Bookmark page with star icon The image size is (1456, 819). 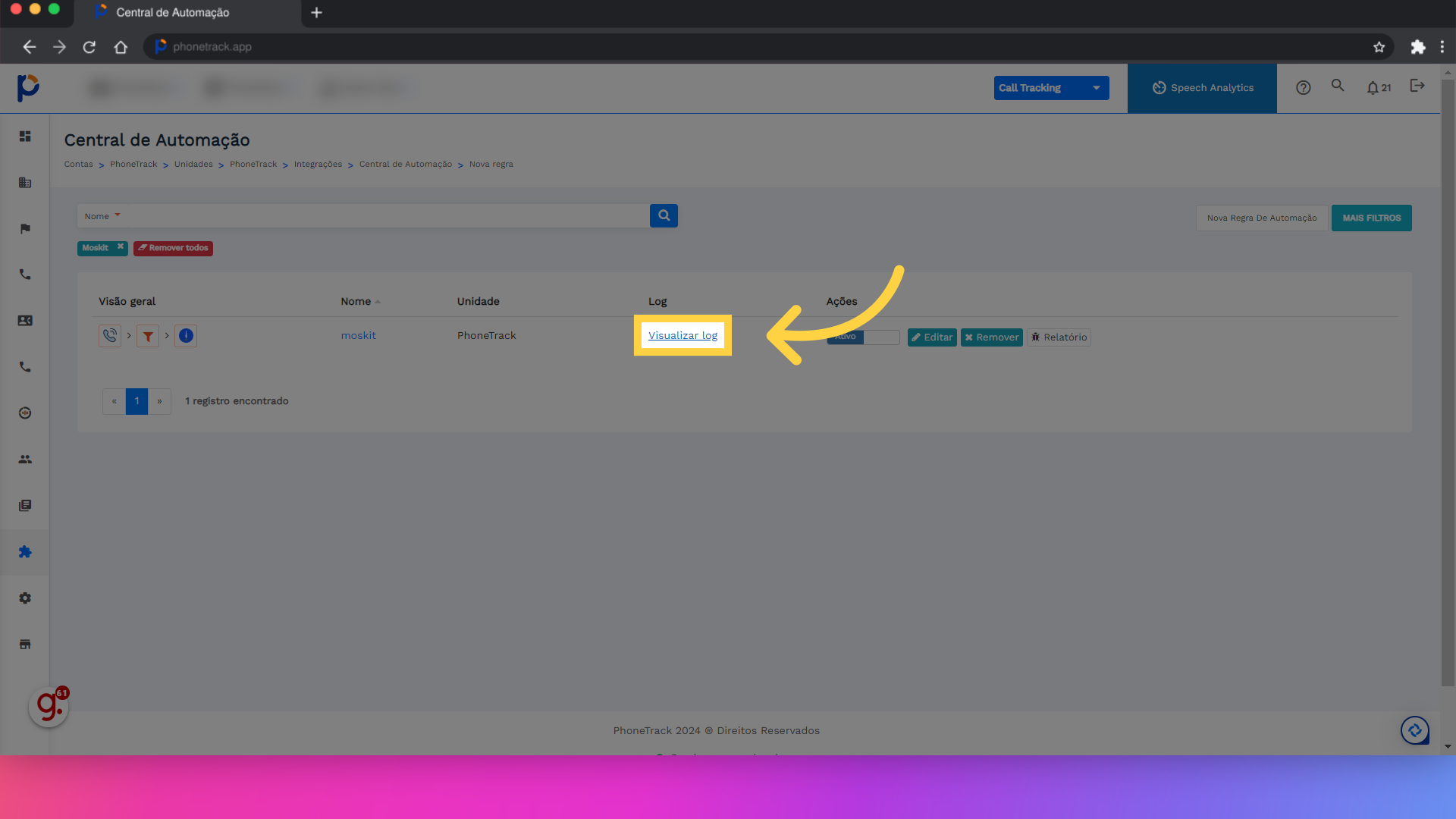(1379, 47)
